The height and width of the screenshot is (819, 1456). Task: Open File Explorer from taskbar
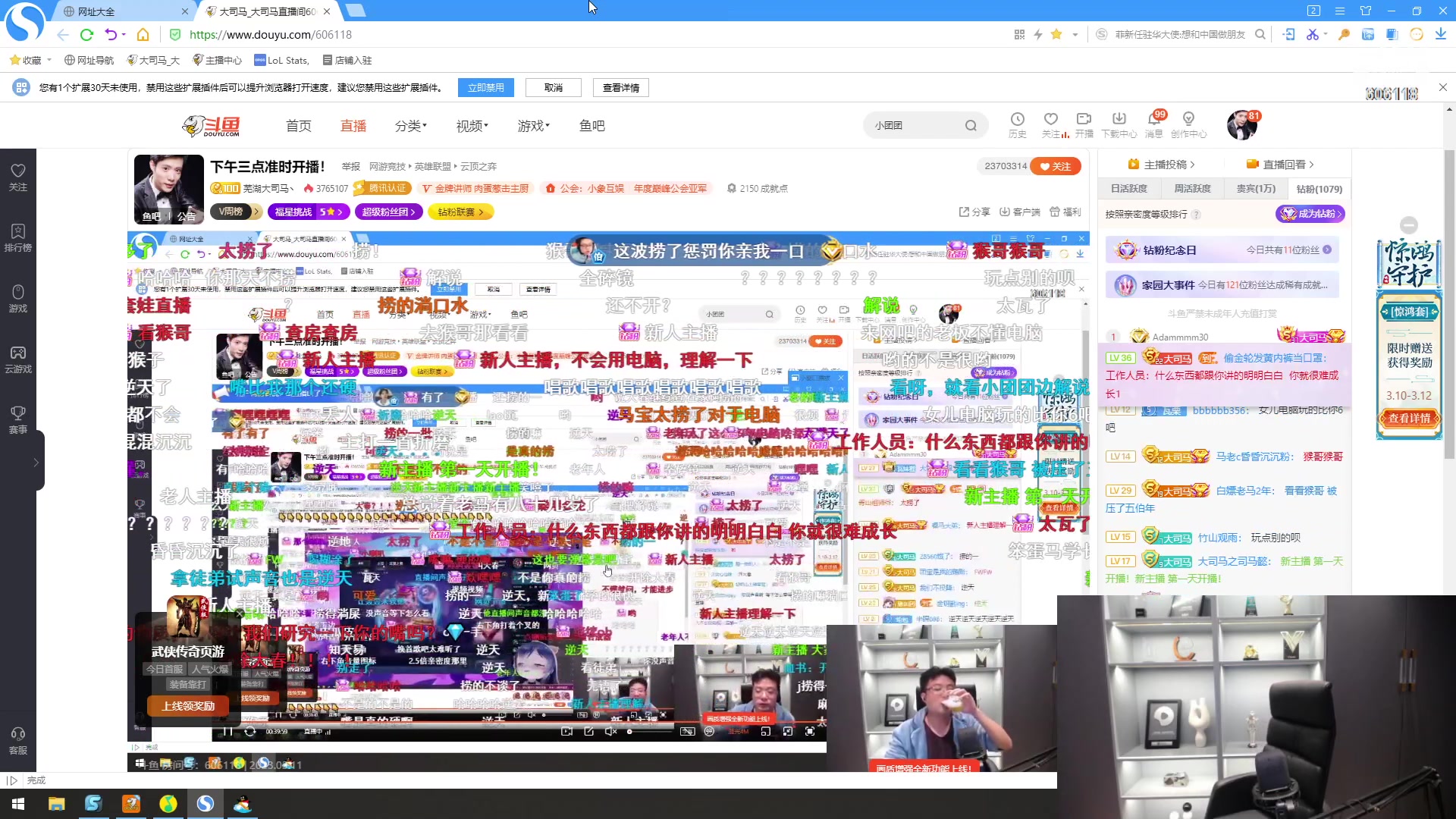pyautogui.click(x=56, y=804)
